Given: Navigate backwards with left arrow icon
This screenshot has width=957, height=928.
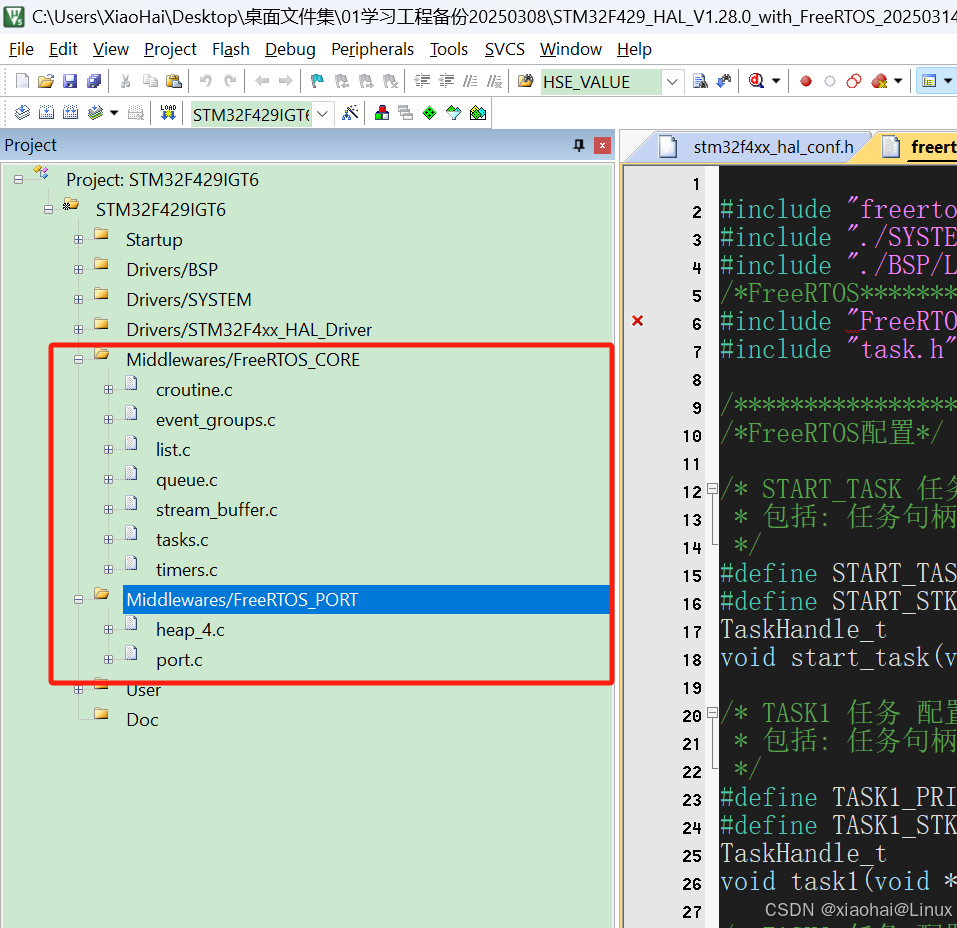Looking at the screenshot, I should tap(262, 81).
